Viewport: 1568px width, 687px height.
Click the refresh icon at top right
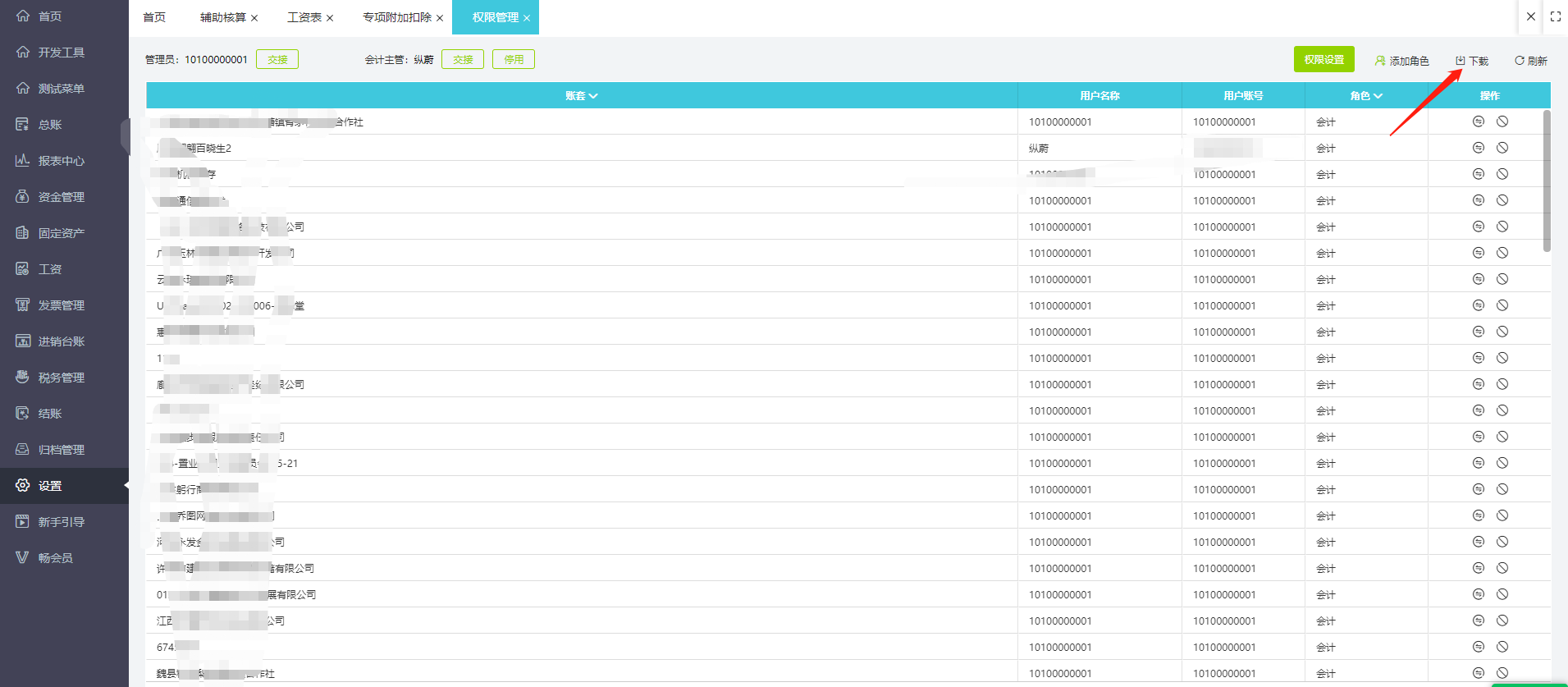click(x=1519, y=61)
